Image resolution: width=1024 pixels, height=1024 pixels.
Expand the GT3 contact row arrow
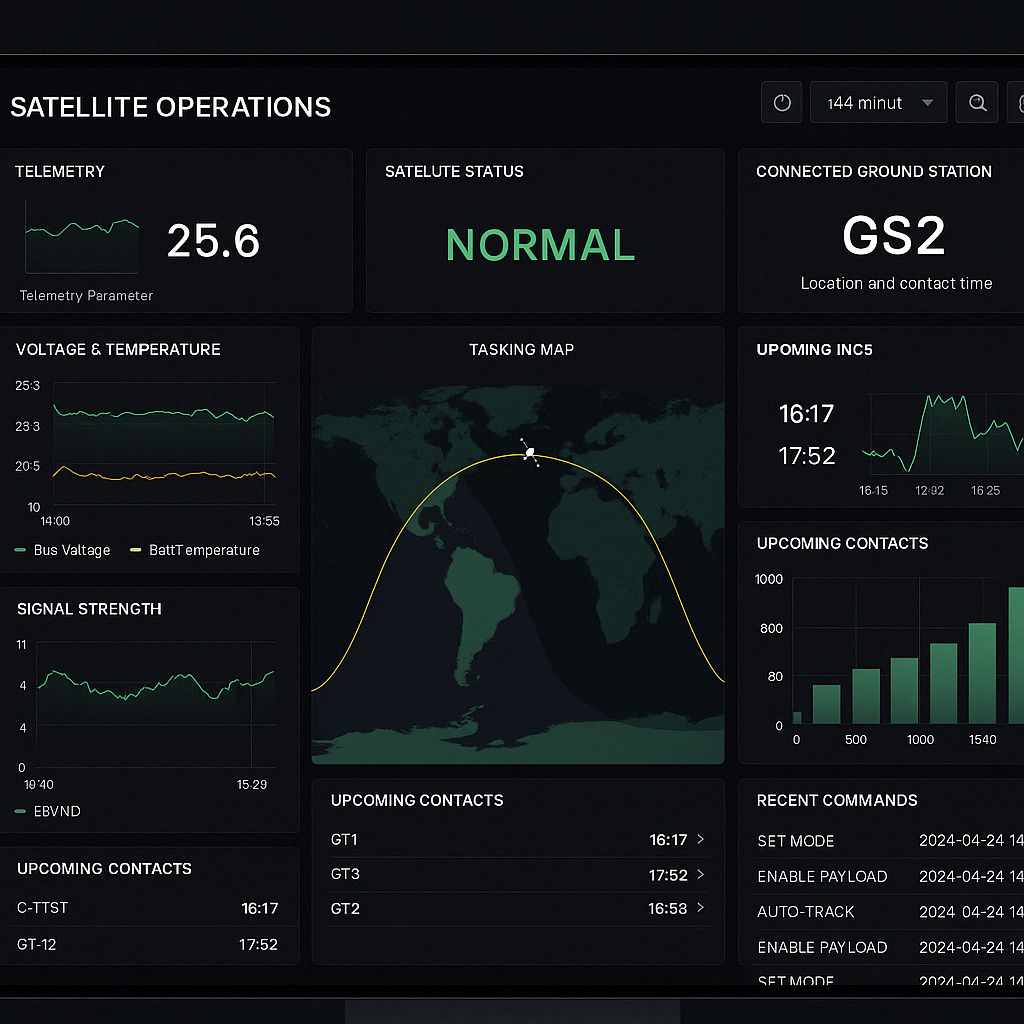point(700,875)
